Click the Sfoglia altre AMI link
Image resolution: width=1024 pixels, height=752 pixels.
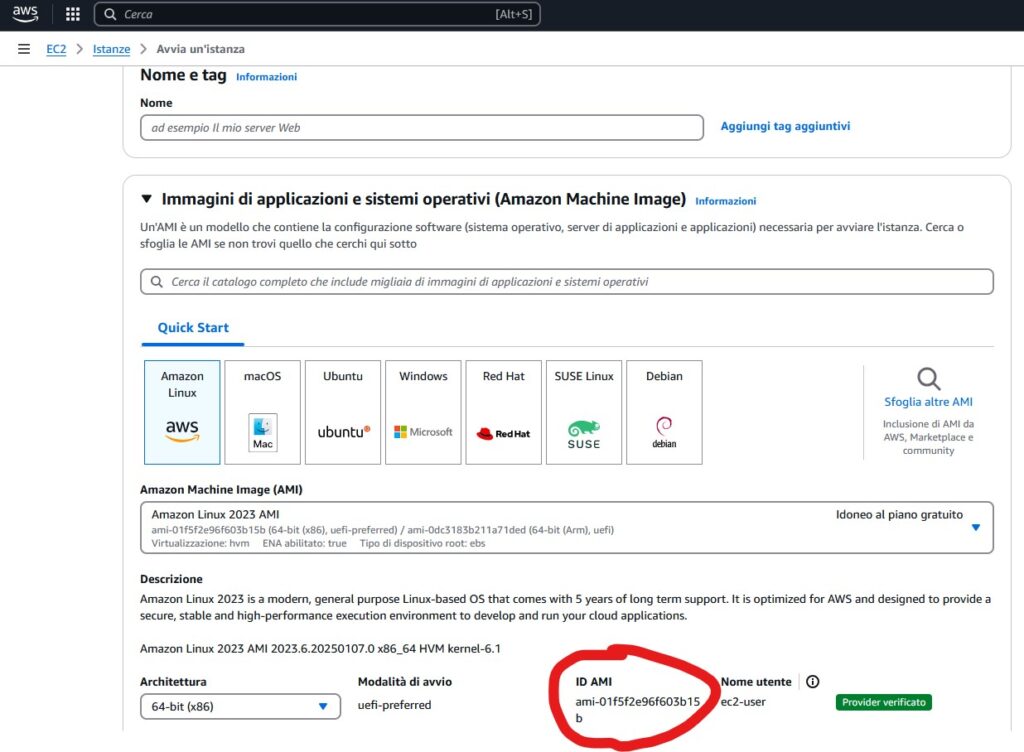(928, 402)
